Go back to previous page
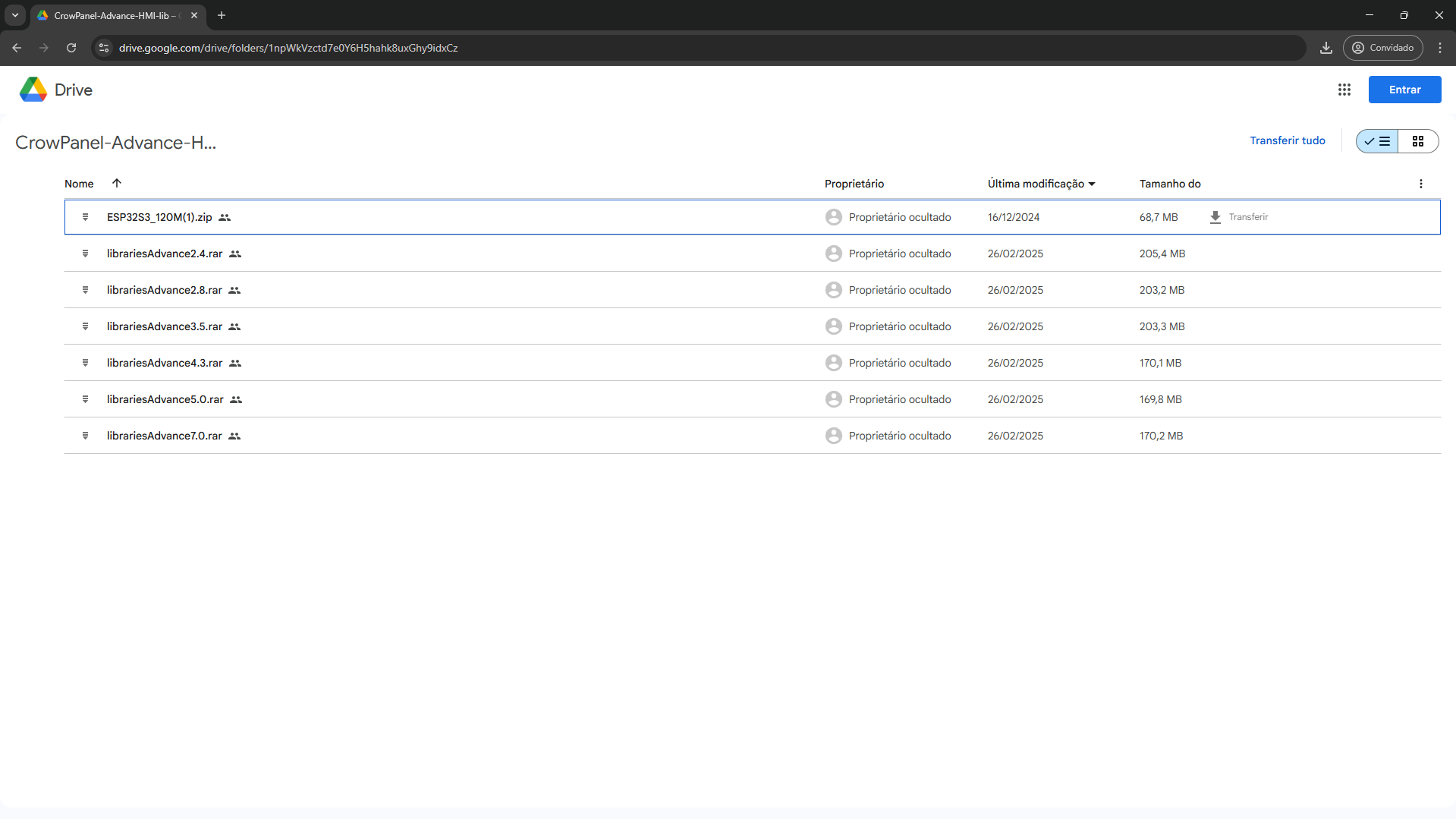 coord(17,48)
